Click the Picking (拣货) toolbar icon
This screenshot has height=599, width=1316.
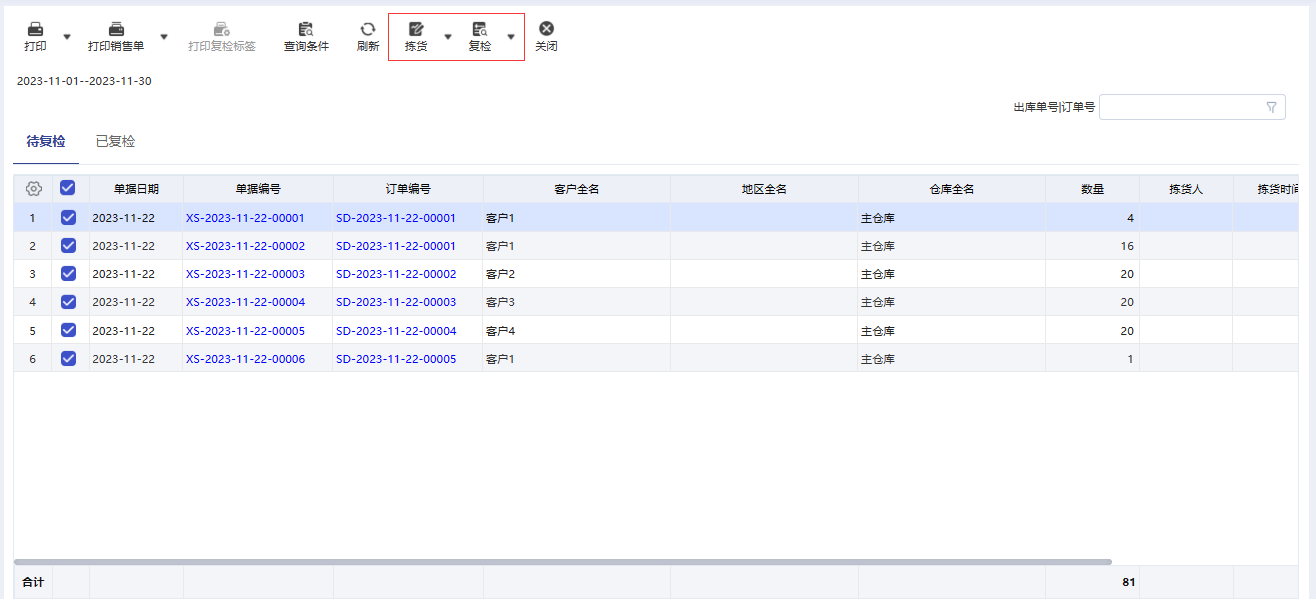(416, 30)
